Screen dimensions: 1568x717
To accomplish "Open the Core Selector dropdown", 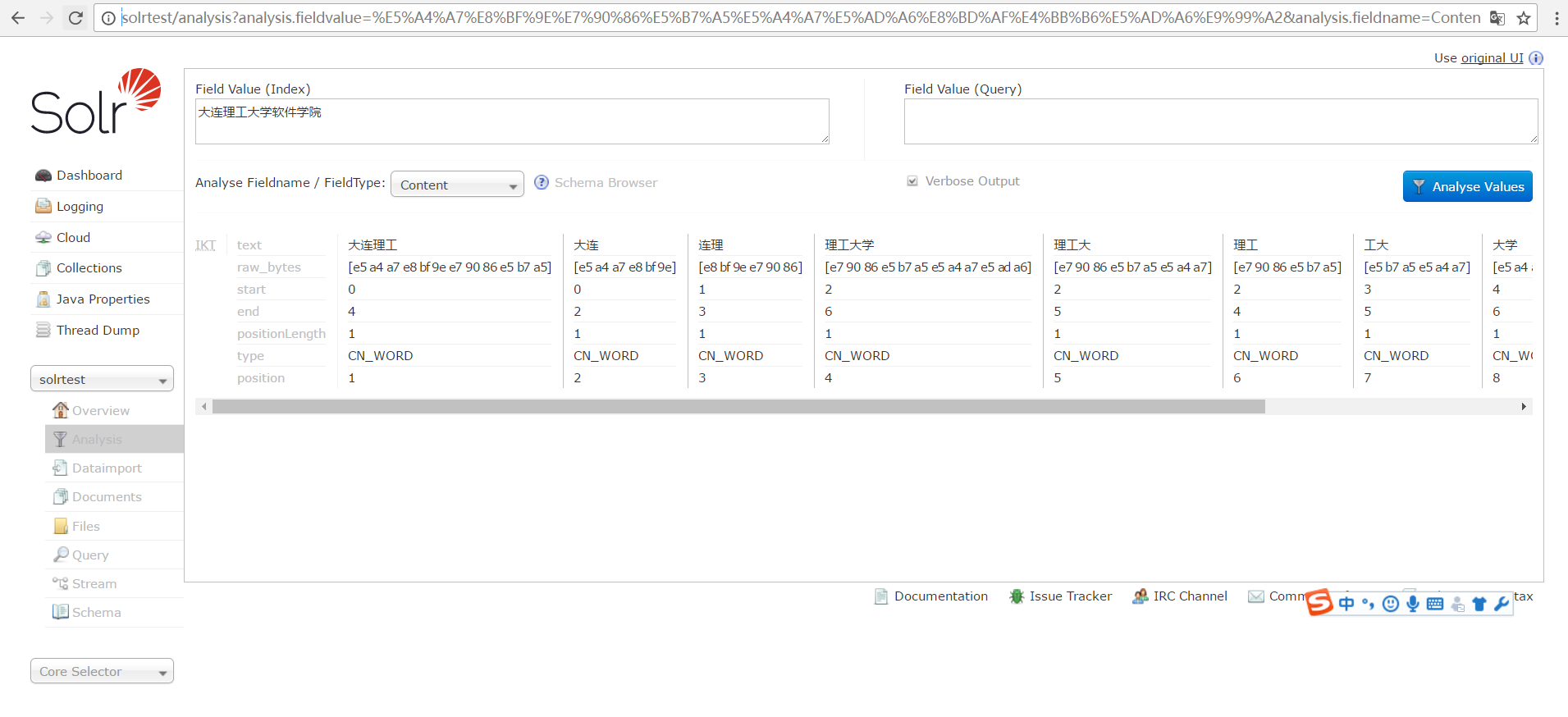I will (102, 671).
